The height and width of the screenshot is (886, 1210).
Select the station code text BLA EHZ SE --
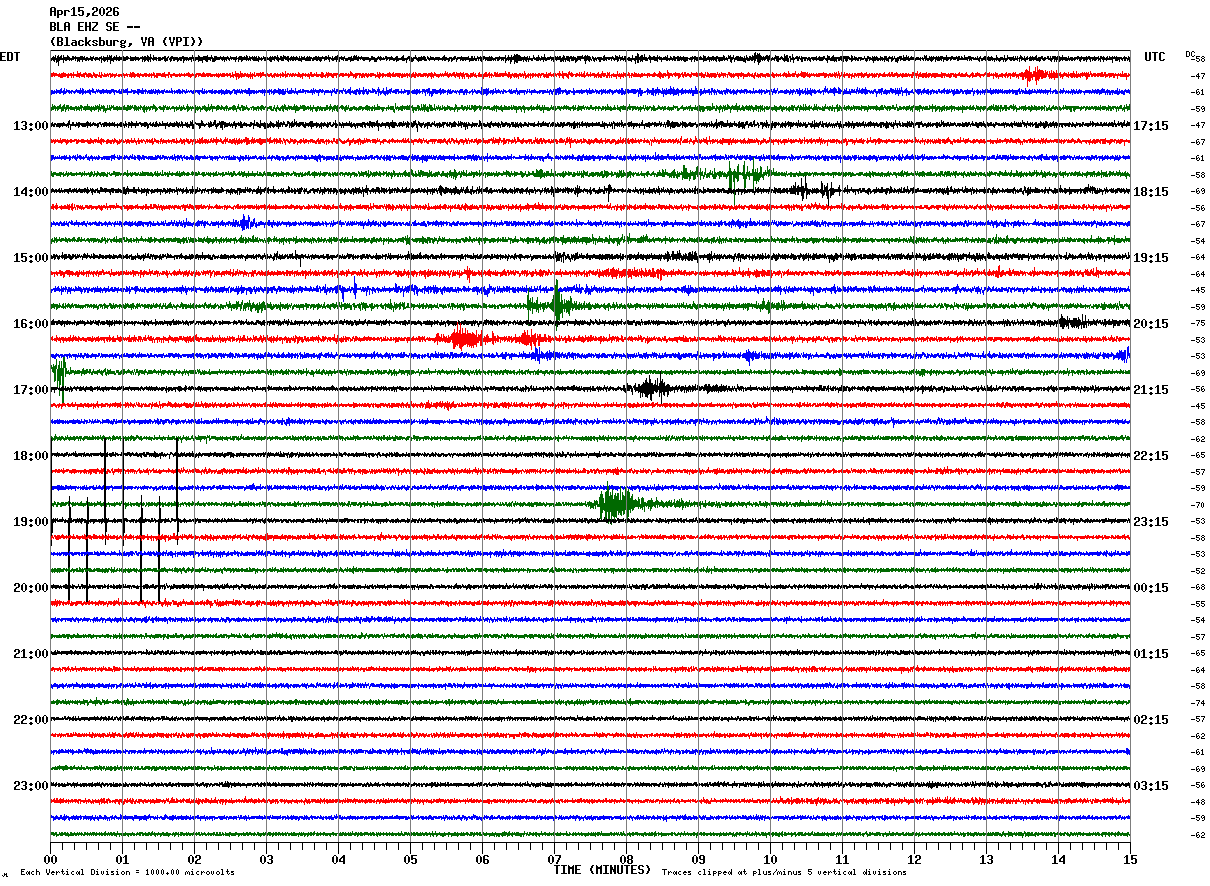(x=95, y=27)
